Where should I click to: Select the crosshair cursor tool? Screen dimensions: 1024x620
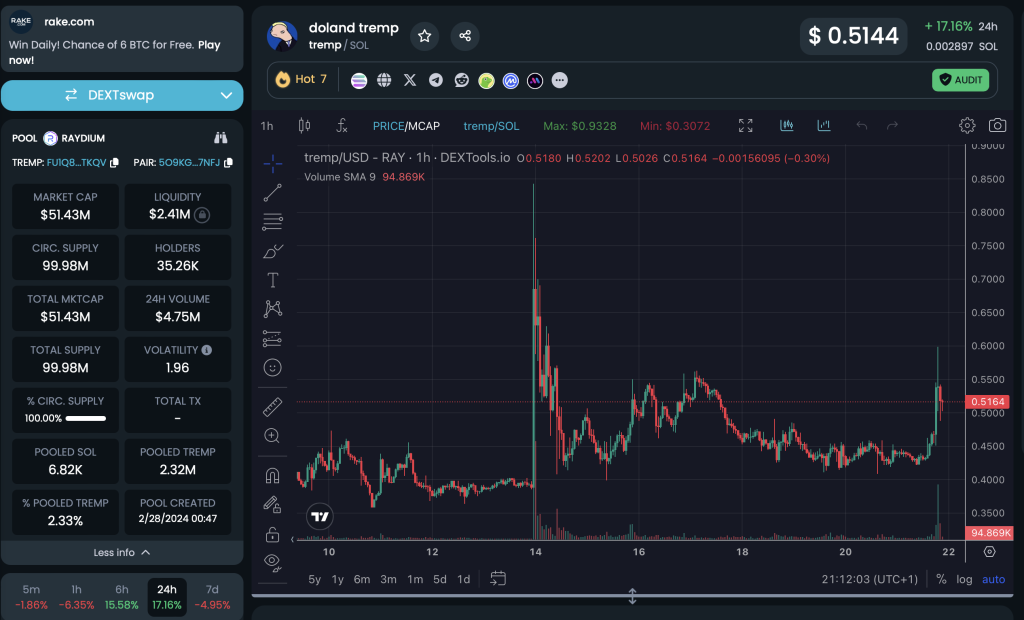pyautogui.click(x=272, y=163)
